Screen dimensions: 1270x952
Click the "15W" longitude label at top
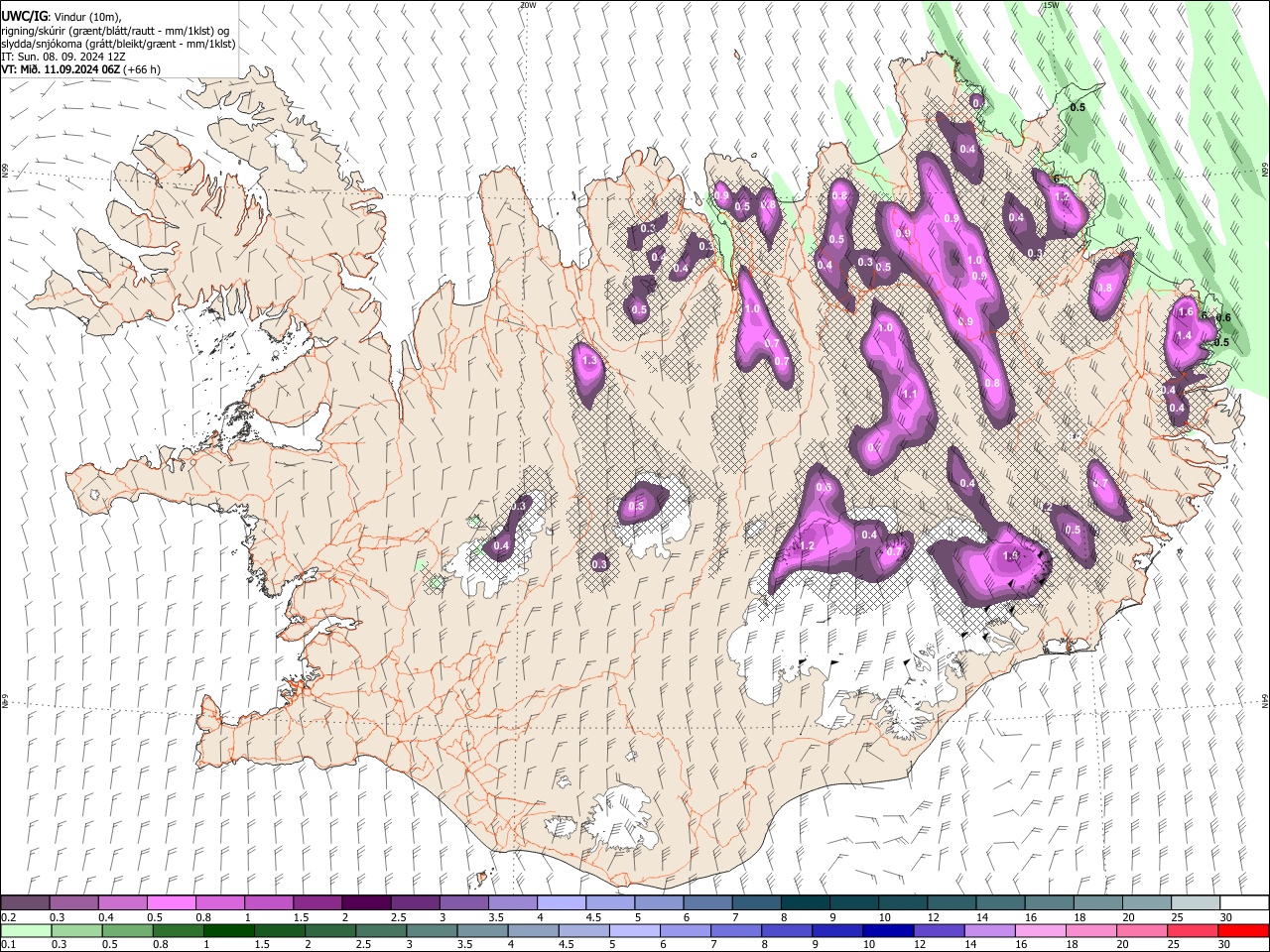[x=1051, y=5]
